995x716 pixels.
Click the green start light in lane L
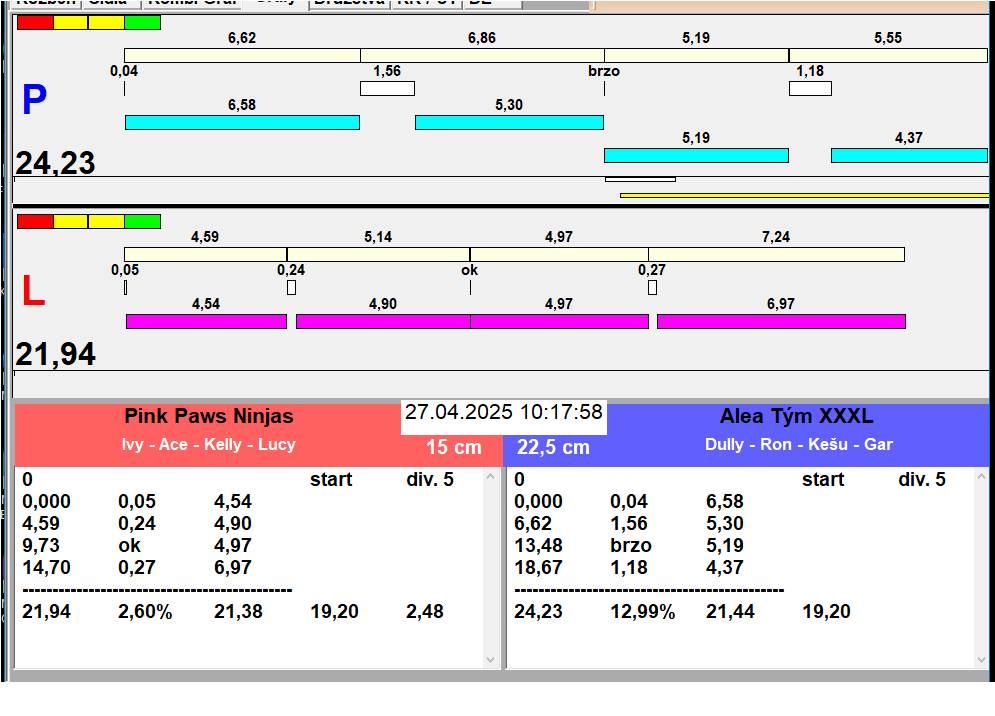click(x=142, y=221)
